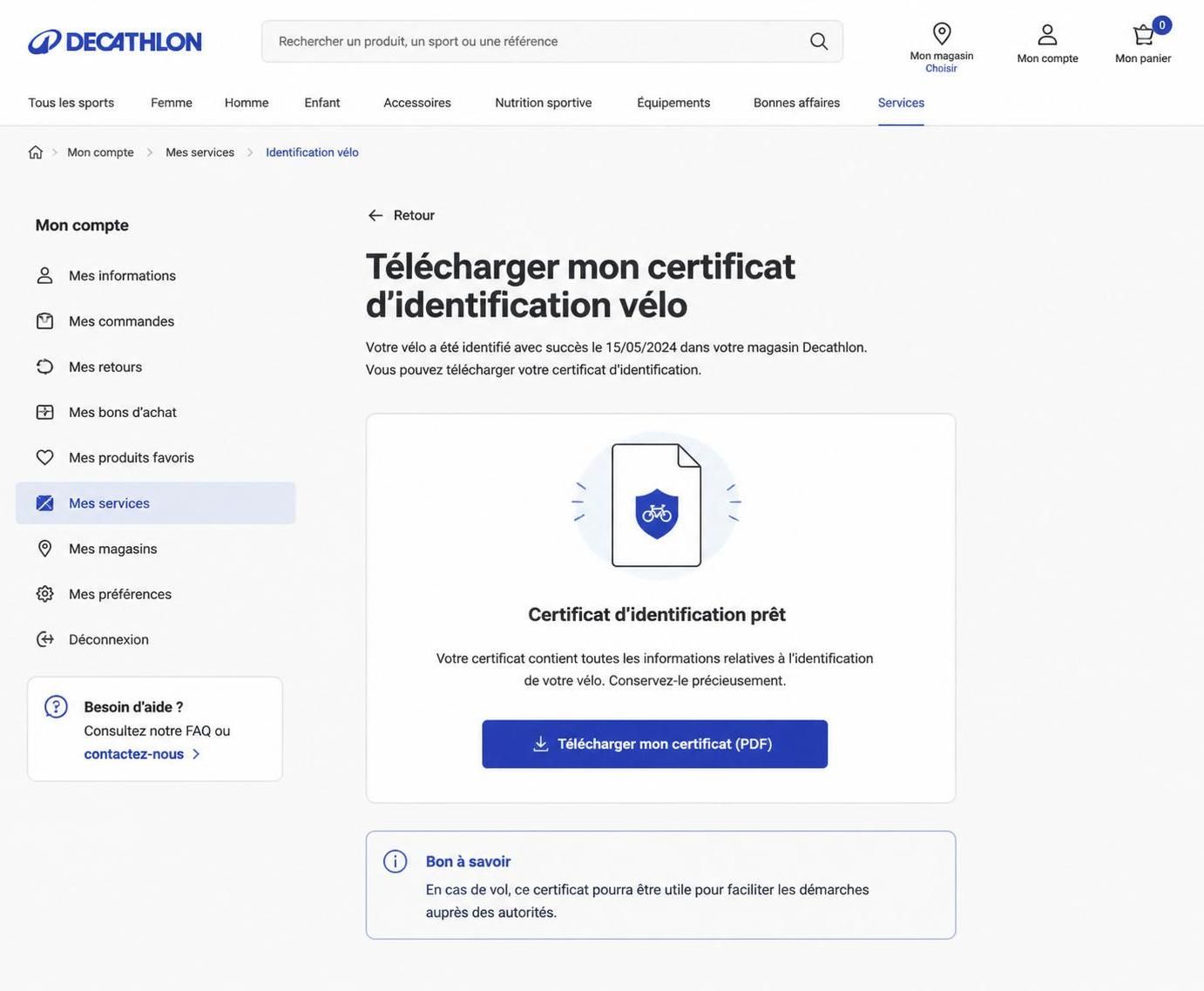Screen dimensions: 1204x991
Task: Click the Mes préférences gear icon
Action: coord(44,594)
